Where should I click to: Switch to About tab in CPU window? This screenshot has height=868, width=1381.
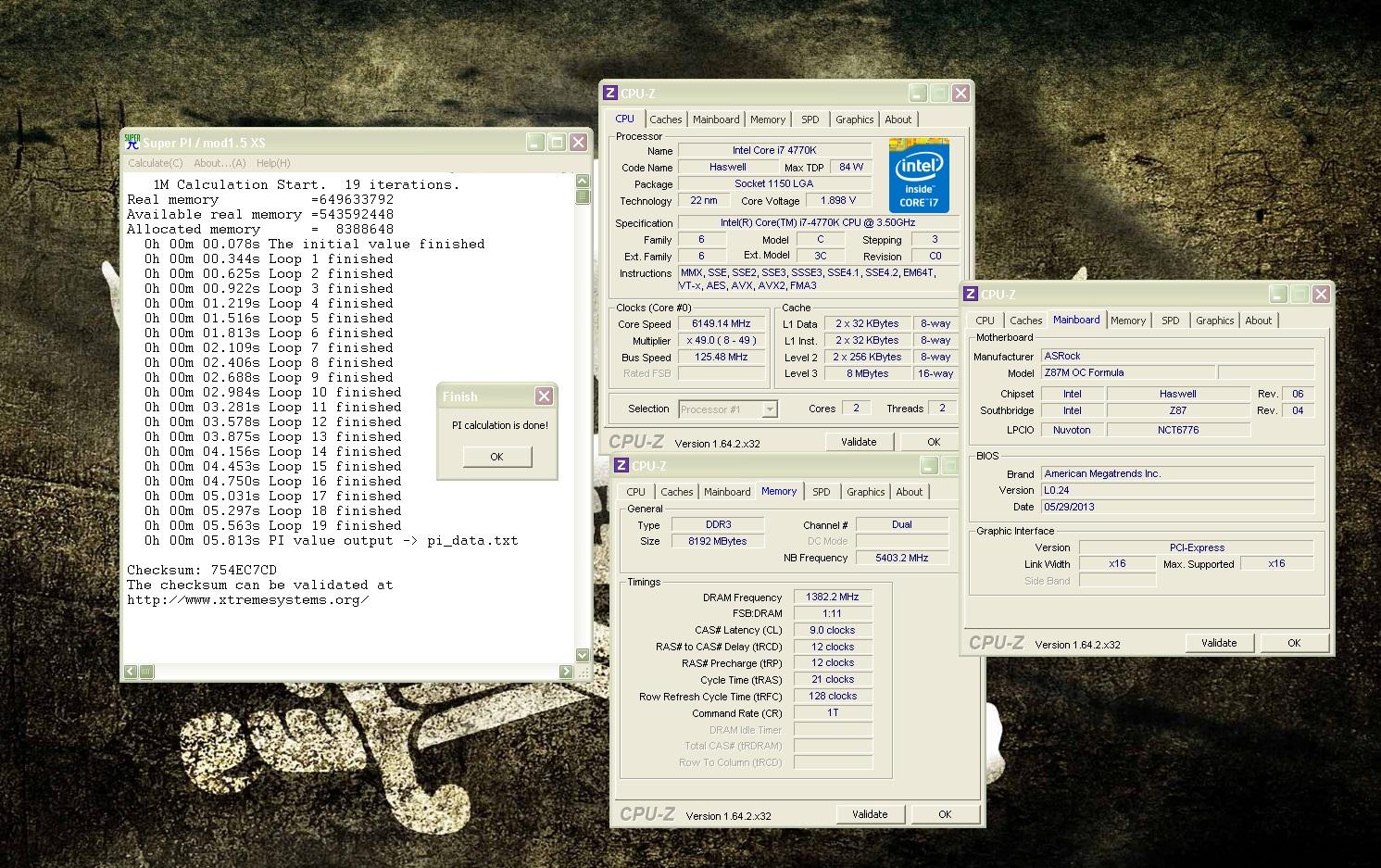click(898, 120)
